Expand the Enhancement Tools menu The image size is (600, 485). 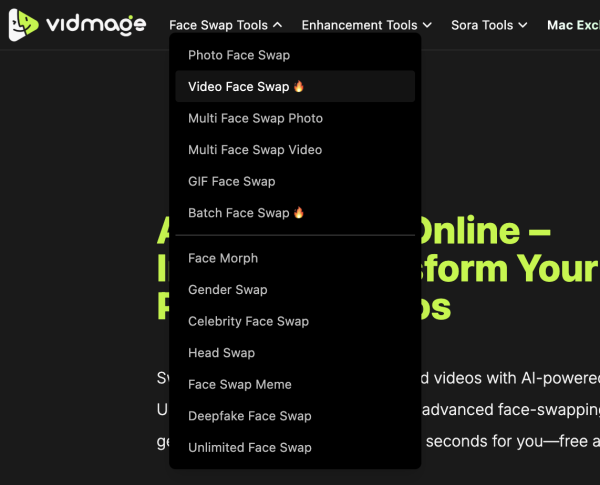tap(366, 25)
